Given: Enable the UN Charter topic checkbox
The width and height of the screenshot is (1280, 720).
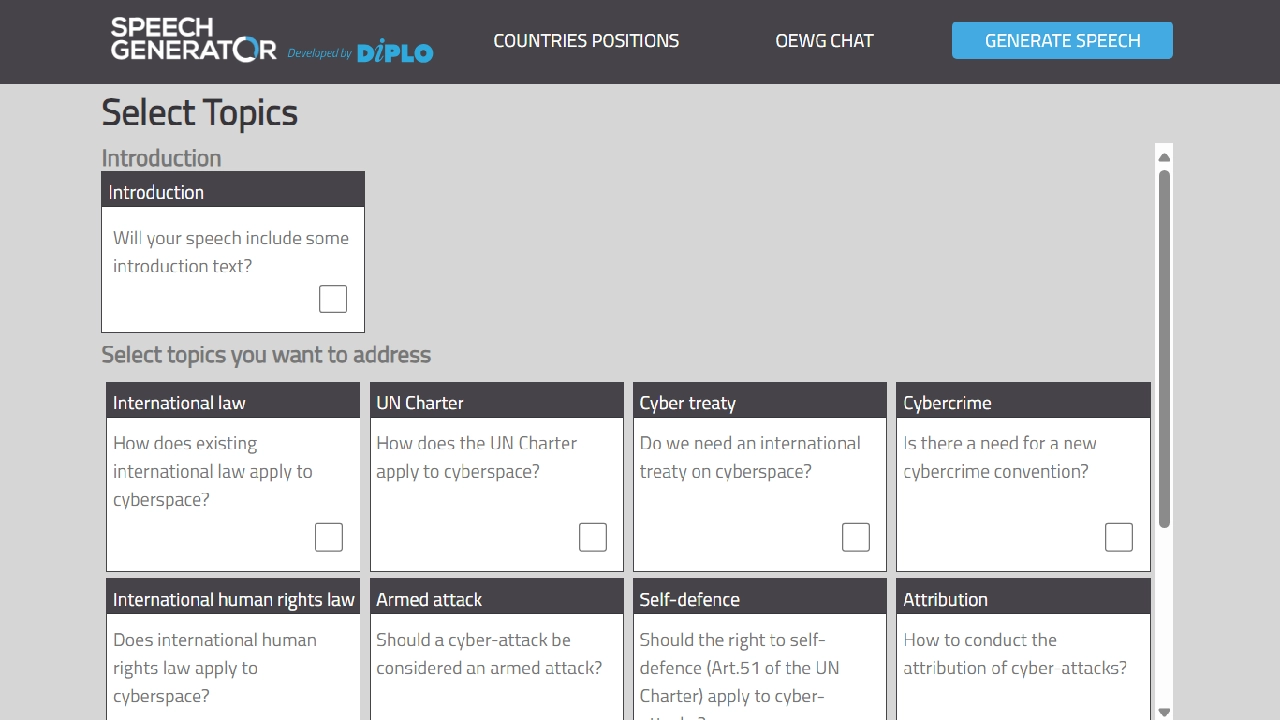Looking at the screenshot, I should pyautogui.click(x=593, y=537).
